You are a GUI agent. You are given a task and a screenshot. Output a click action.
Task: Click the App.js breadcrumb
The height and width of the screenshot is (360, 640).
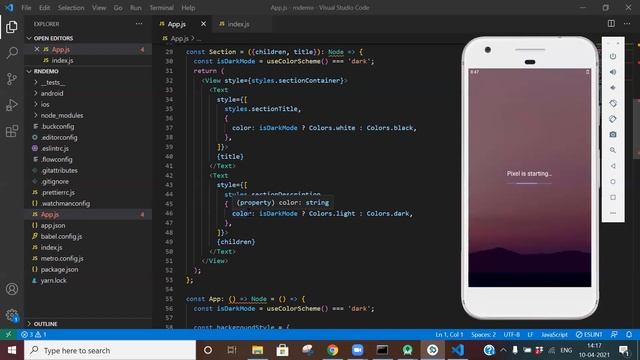(179, 38)
